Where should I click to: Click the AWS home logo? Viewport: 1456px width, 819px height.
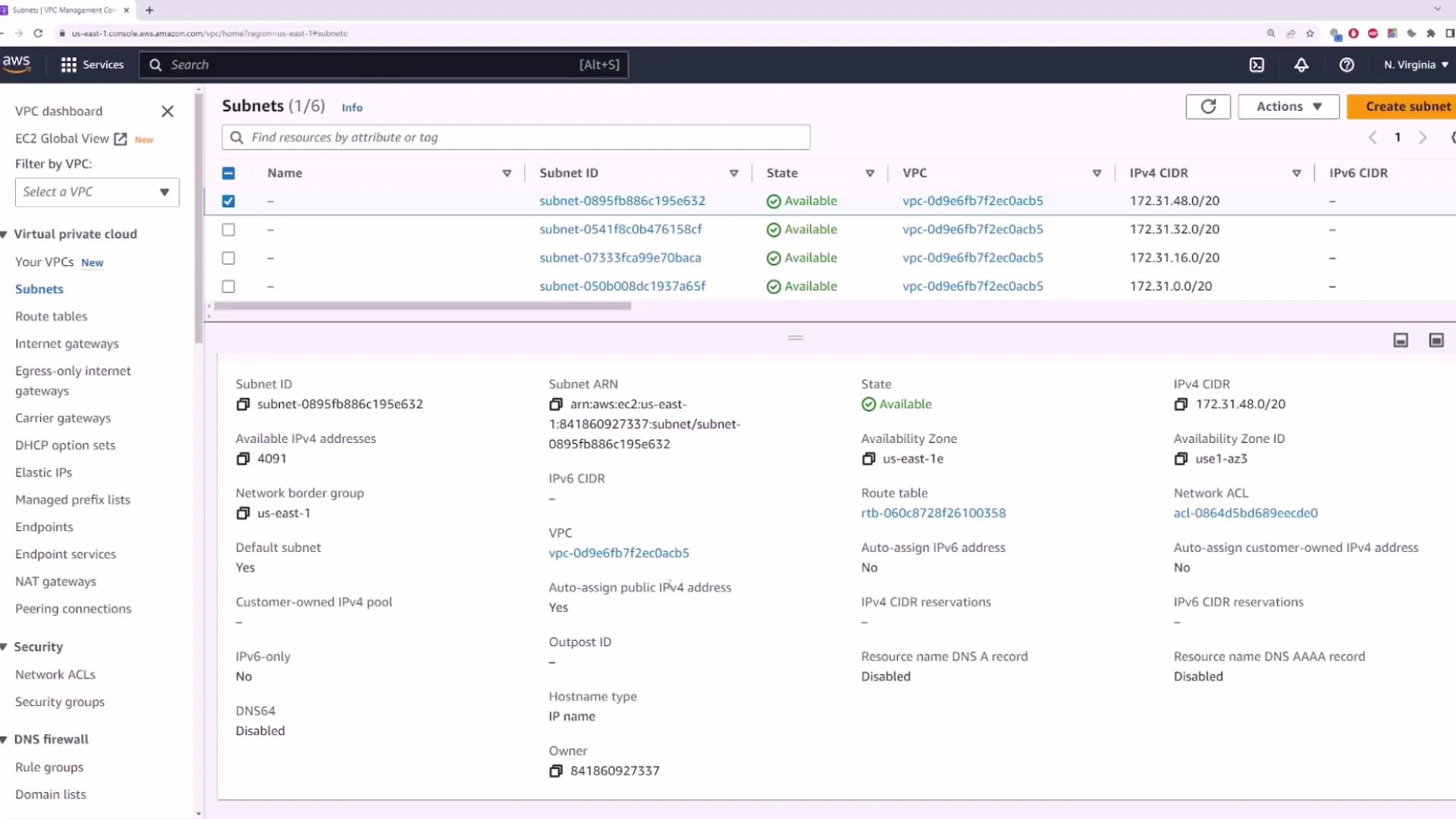tap(16, 64)
